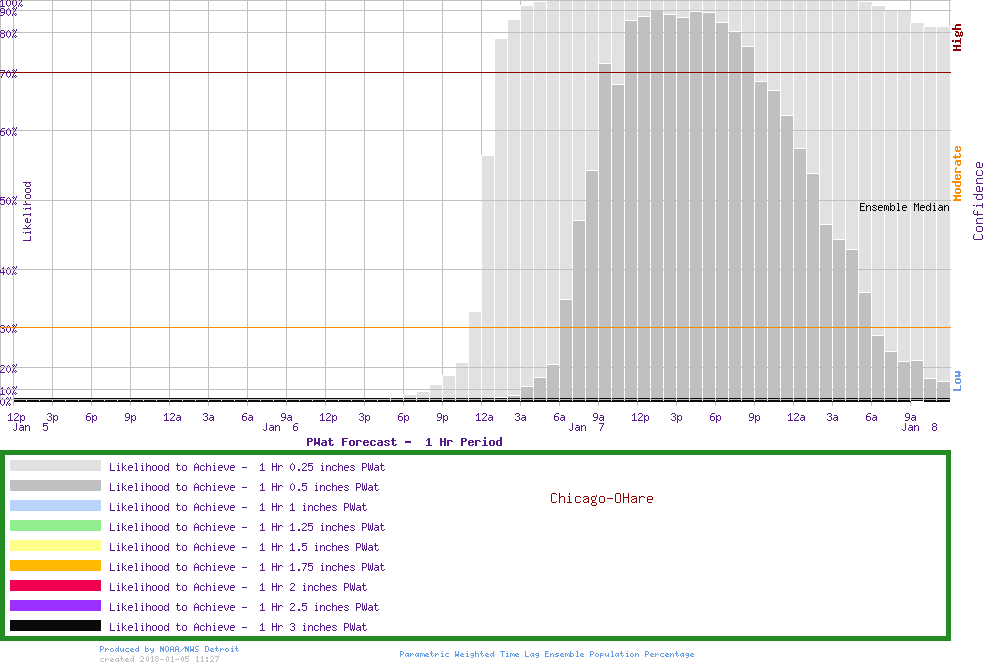Click the orange 1.75 inches PWat swatch
The width and height of the screenshot is (1000, 670).
click(x=55, y=566)
